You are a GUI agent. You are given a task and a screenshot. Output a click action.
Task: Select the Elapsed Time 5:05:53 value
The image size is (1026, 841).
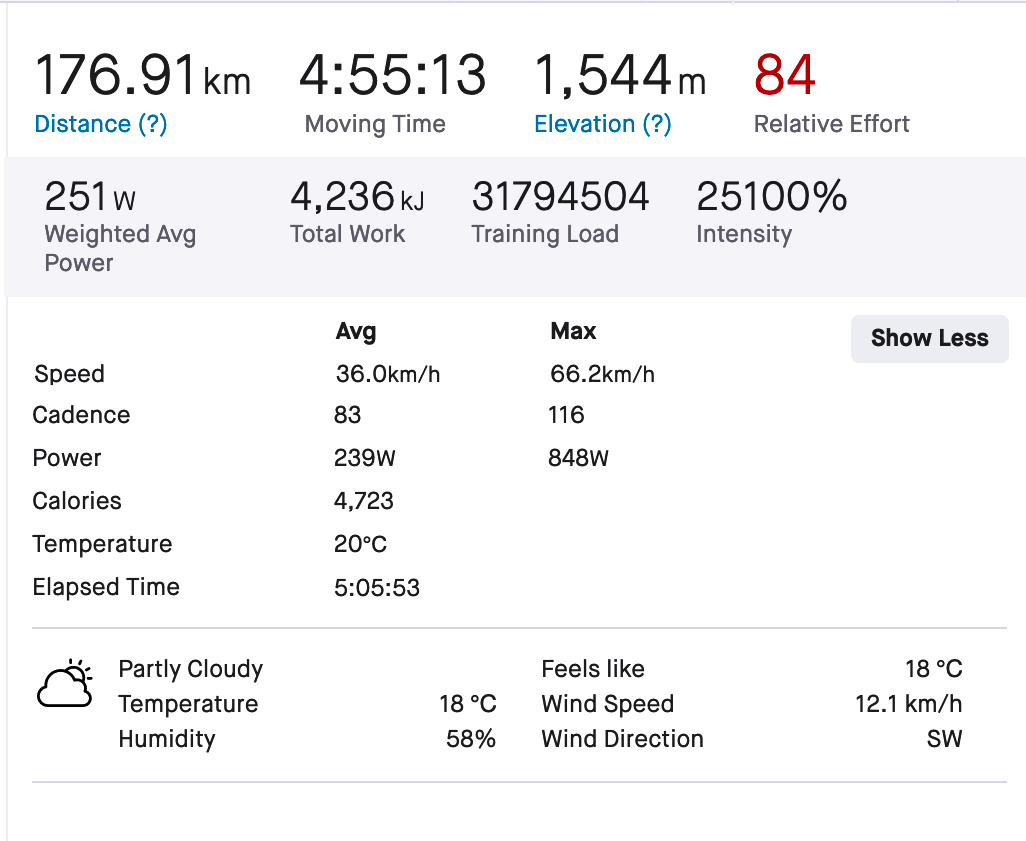[377, 588]
